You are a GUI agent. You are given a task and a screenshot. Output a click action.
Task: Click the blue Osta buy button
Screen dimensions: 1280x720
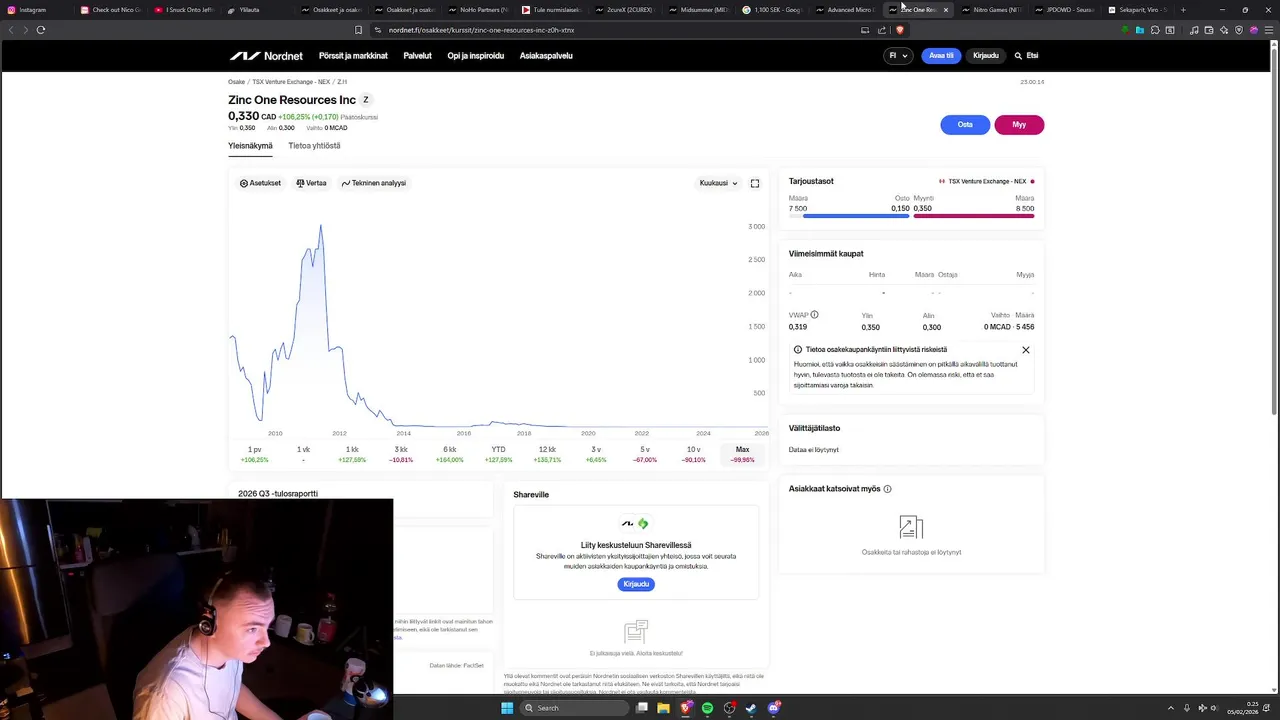965,125
